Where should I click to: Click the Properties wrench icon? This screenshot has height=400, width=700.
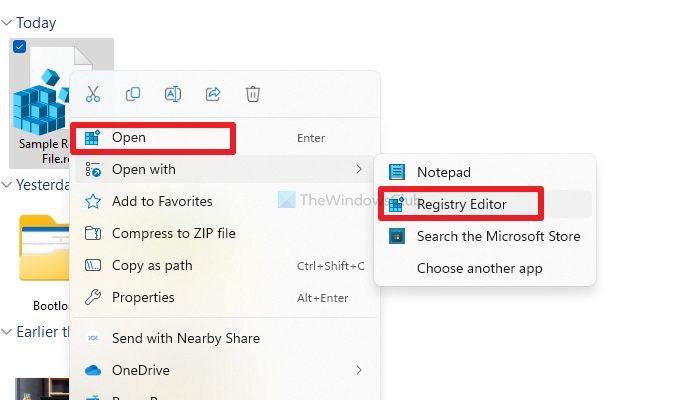(93, 297)
